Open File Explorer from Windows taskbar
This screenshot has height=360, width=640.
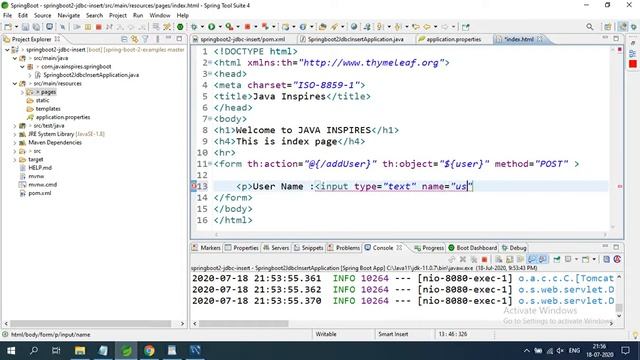[80, 350]
